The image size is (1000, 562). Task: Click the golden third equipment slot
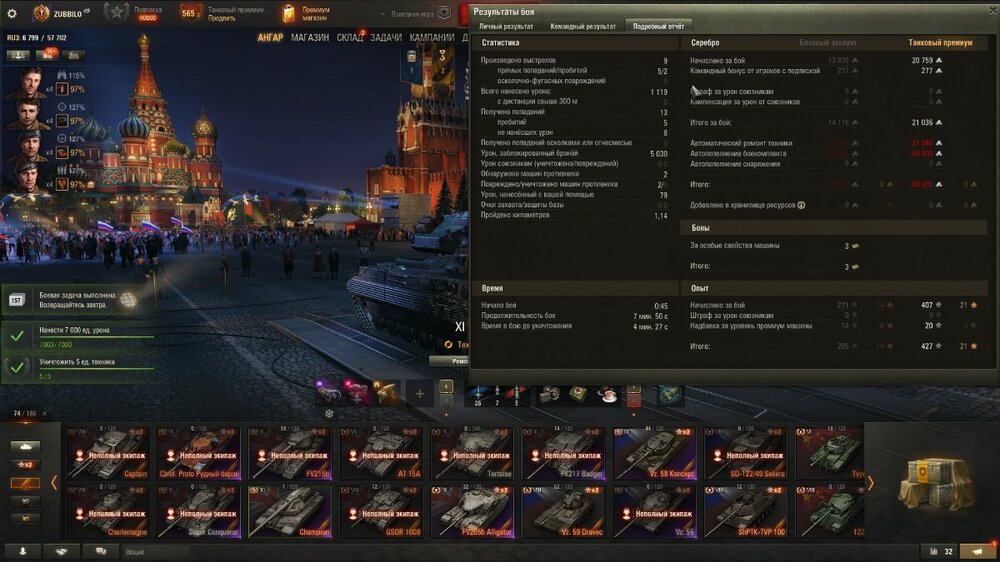pyautogui.click(x=386, y=392)
